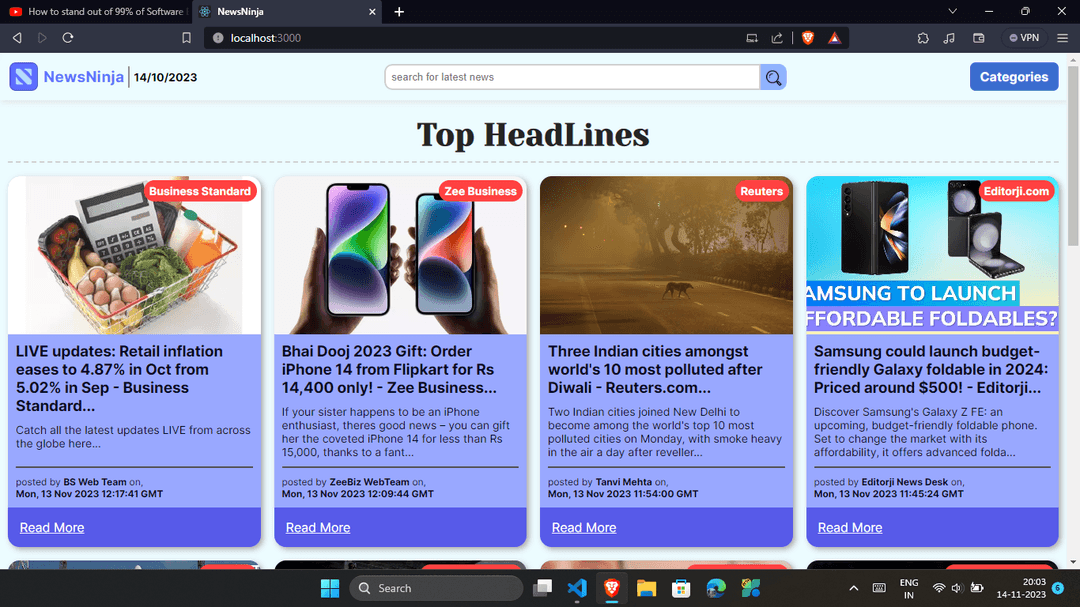Click the Windows taskbar Search box
1080x607 pixels.
click(436, 588)
